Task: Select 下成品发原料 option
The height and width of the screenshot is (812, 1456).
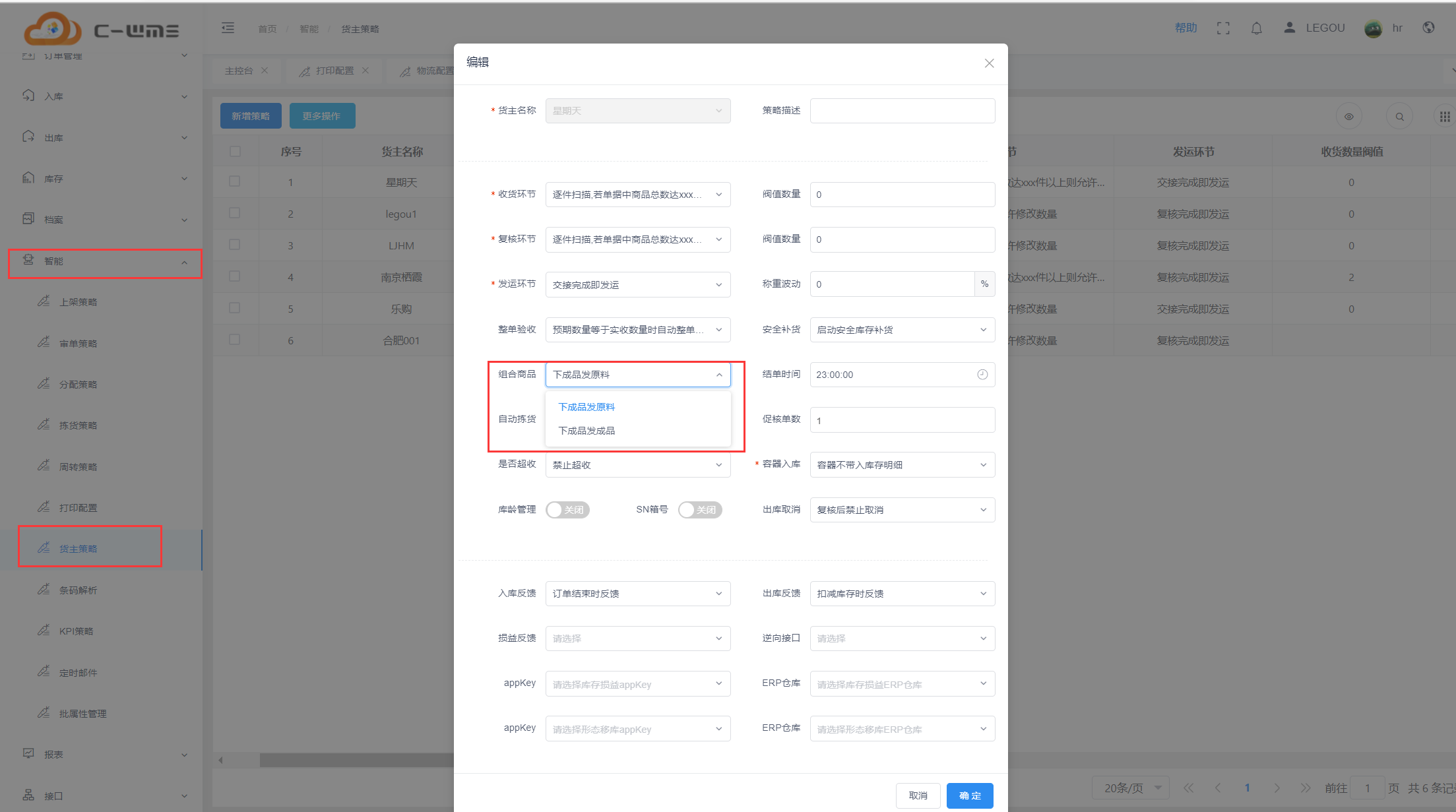Action: tap(638, 407)
